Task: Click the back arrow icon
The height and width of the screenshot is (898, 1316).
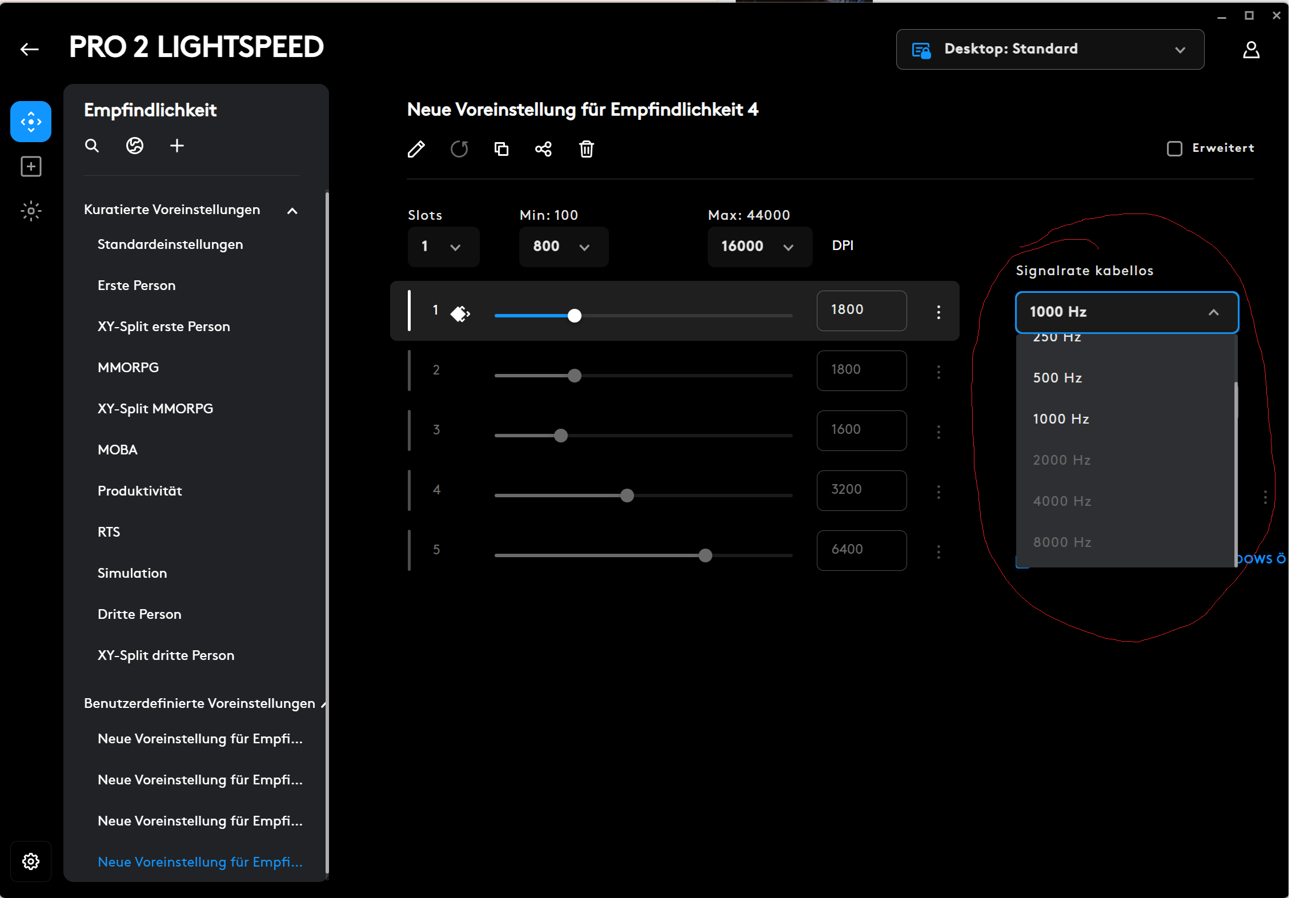Action: (29, 49)
